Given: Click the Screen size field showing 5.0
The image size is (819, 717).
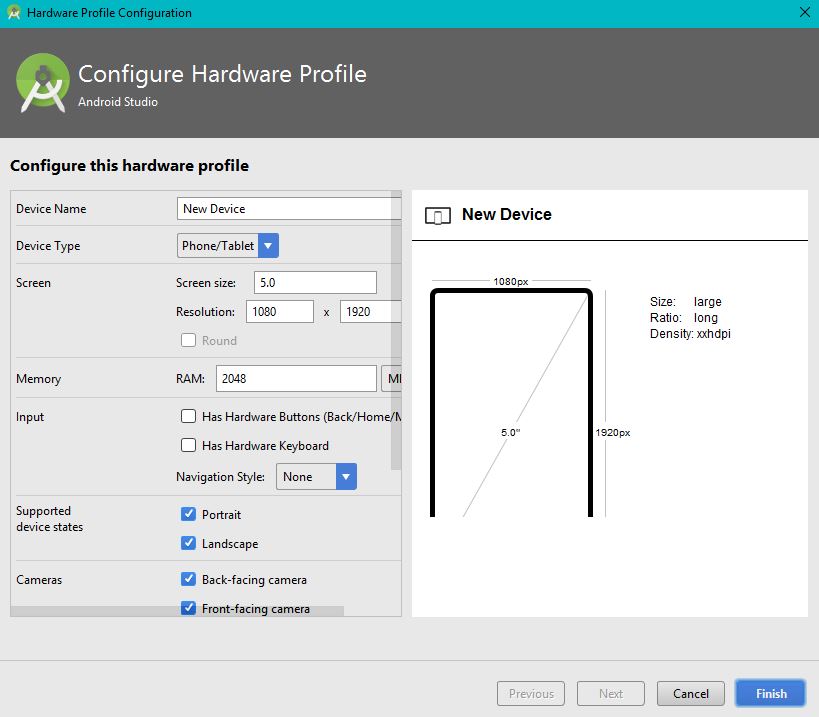Looking at the screenshot, I should coord(315,283).
